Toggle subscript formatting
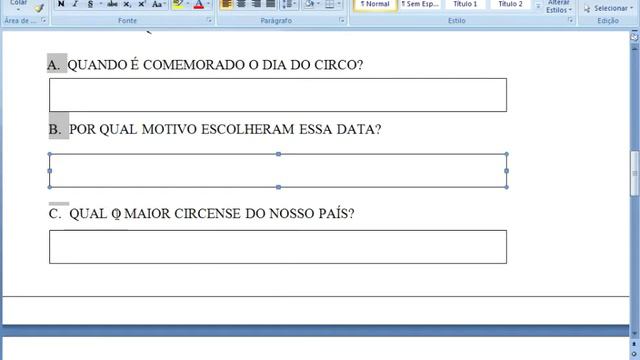640x360 pixels. tap(127, 4)
